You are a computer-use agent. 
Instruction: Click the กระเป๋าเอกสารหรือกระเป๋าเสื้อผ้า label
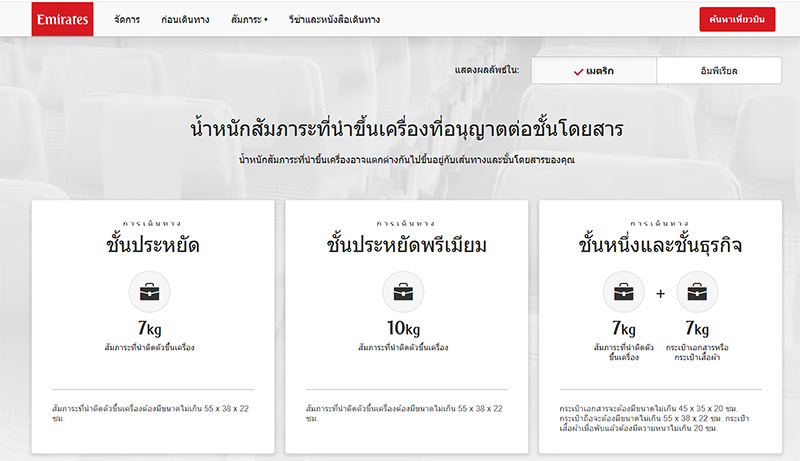(697, 352)
